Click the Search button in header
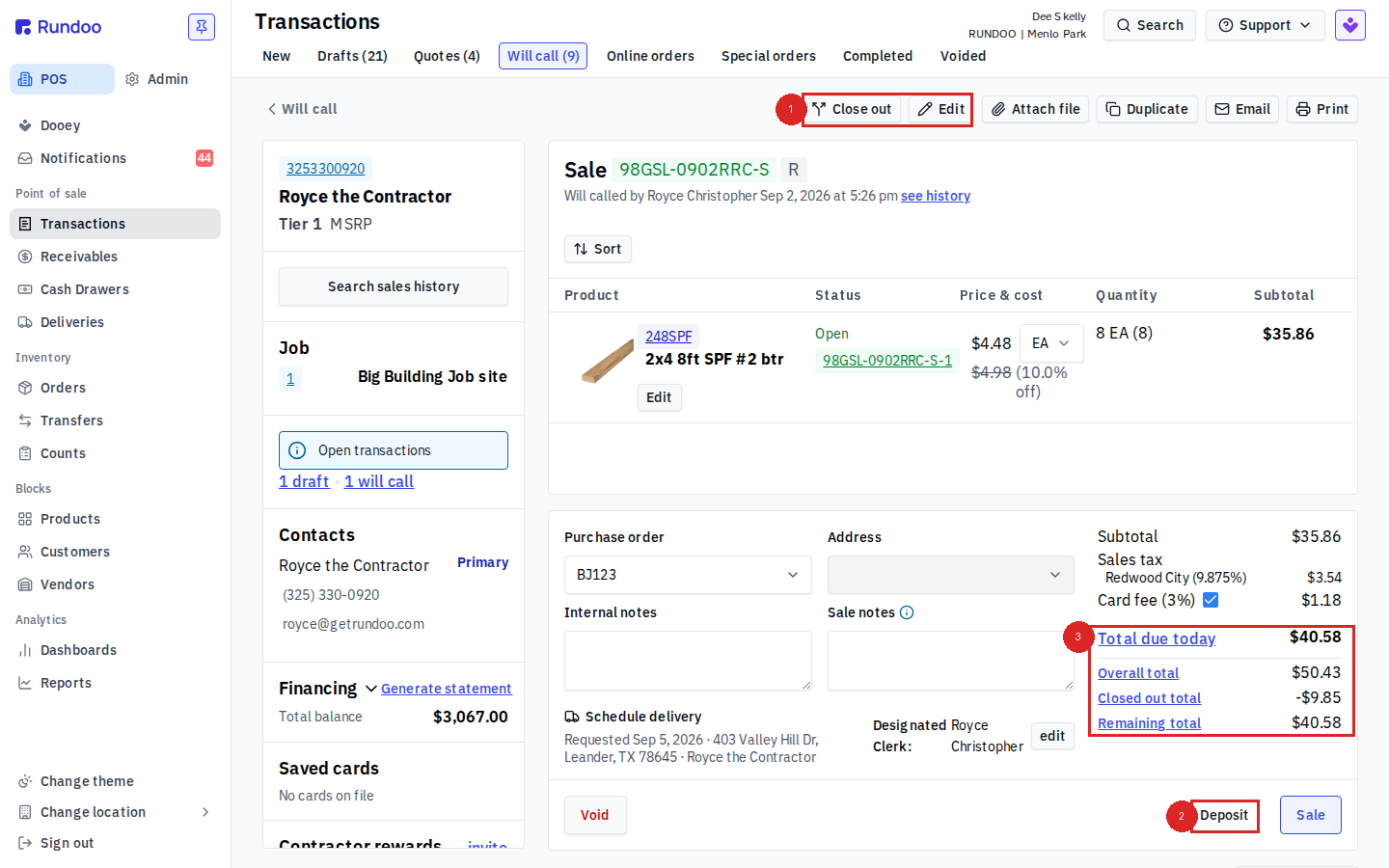The width and height of the screenshot is (1389, 868). pyautogui.click(x=1150, y=25)
